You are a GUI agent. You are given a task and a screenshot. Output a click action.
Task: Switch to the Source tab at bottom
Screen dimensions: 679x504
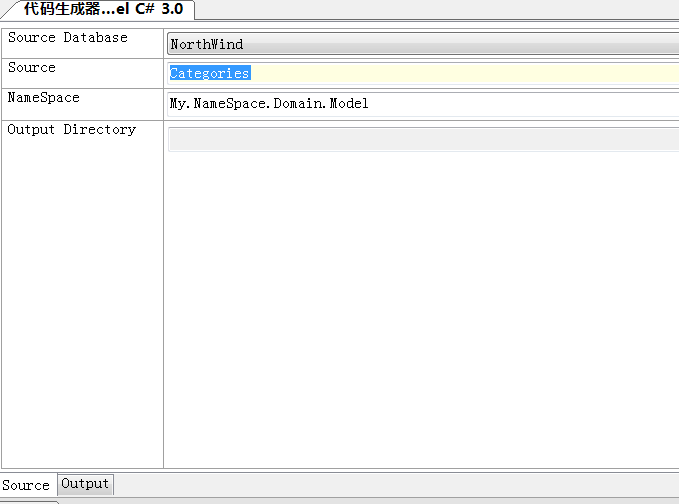(x=27, y=485)
